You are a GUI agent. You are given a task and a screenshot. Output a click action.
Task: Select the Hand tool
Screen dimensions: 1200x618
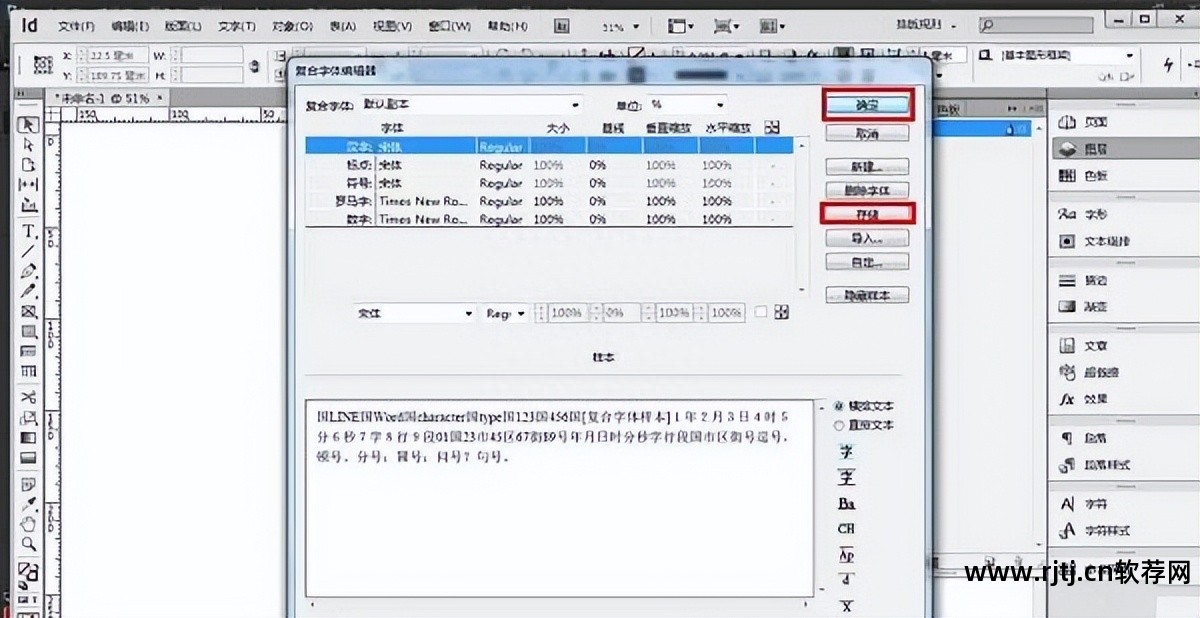[29, 523]
